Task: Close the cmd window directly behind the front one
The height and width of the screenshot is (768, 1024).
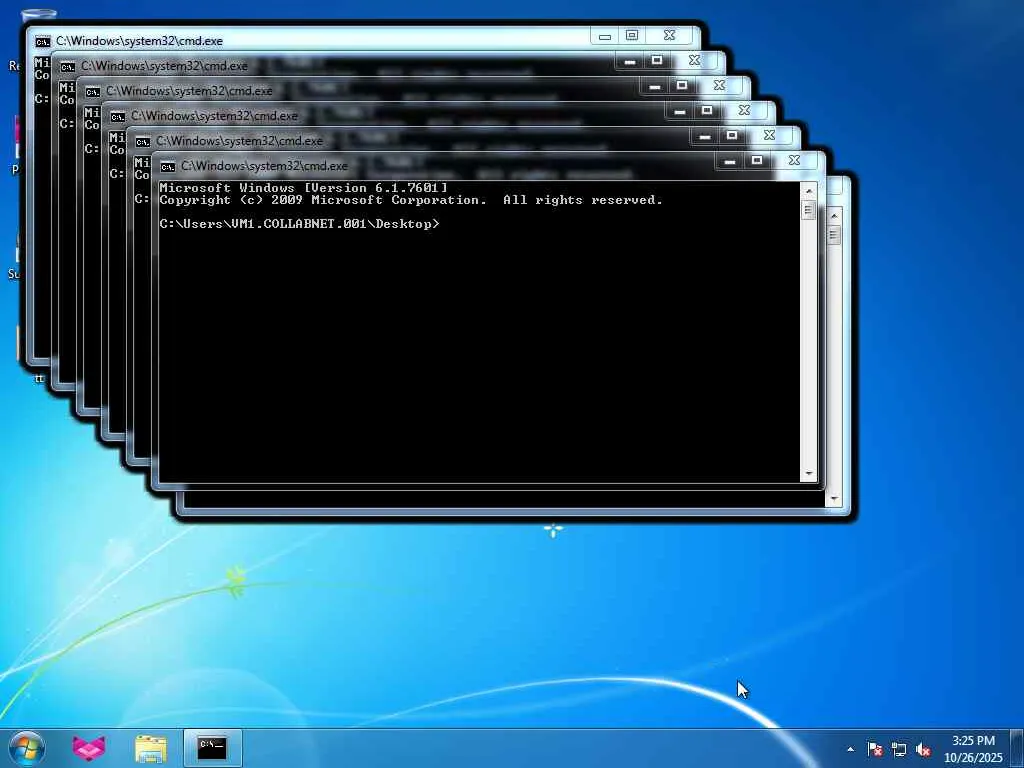Action: pos(769,136)
